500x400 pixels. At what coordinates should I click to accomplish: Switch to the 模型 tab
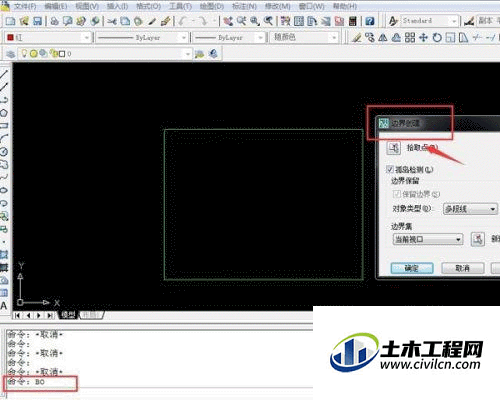(69, 315)
